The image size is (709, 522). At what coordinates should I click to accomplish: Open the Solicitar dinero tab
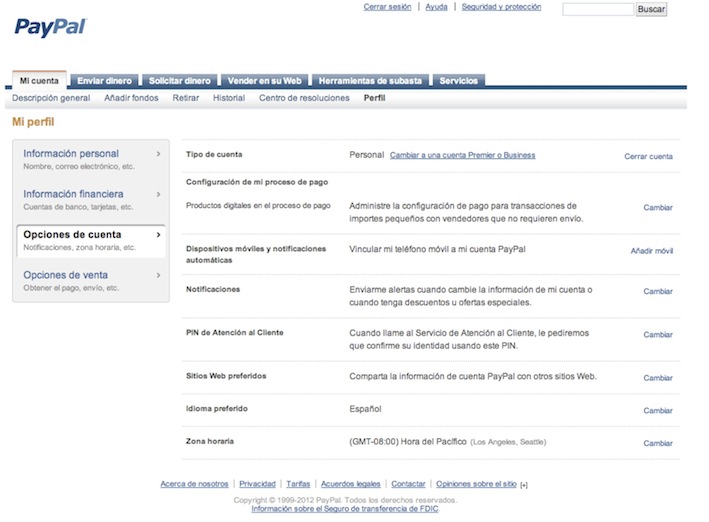point(180,80)
